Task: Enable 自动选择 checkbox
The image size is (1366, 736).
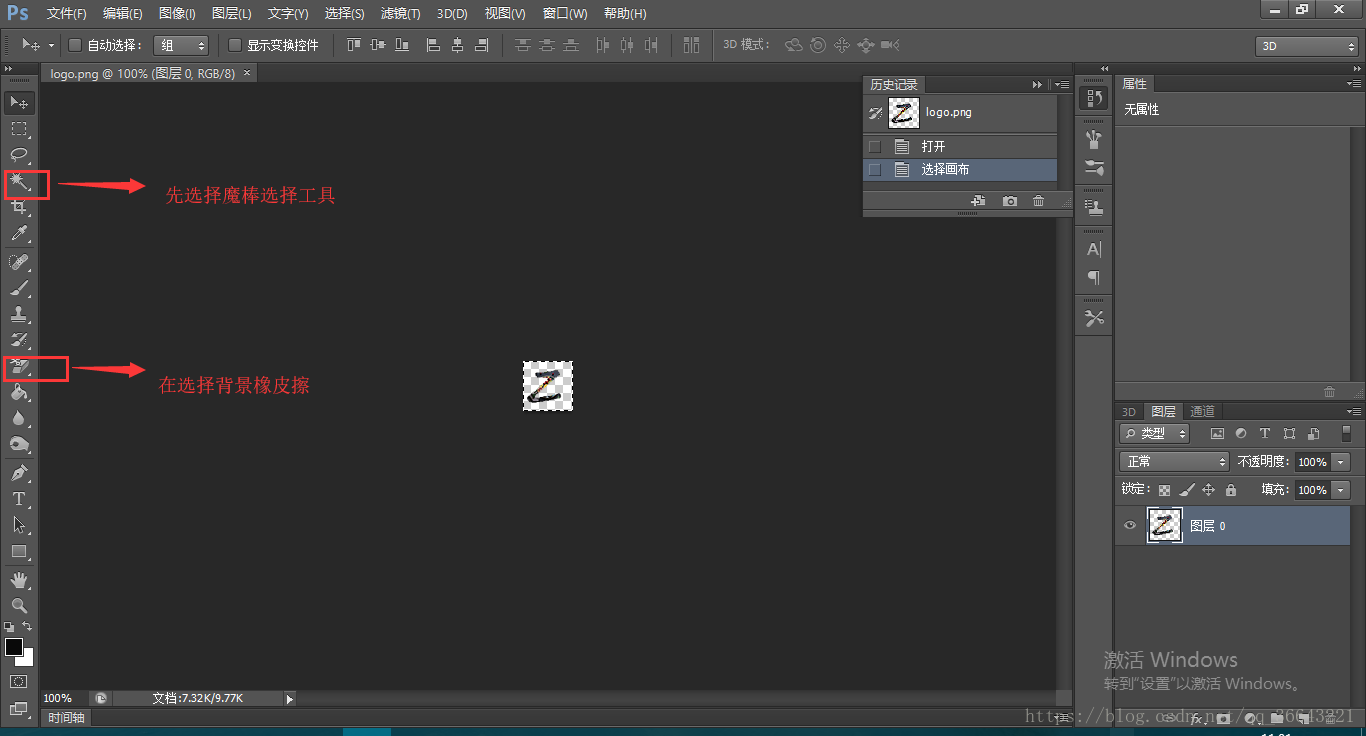Action: pos(74,45)
